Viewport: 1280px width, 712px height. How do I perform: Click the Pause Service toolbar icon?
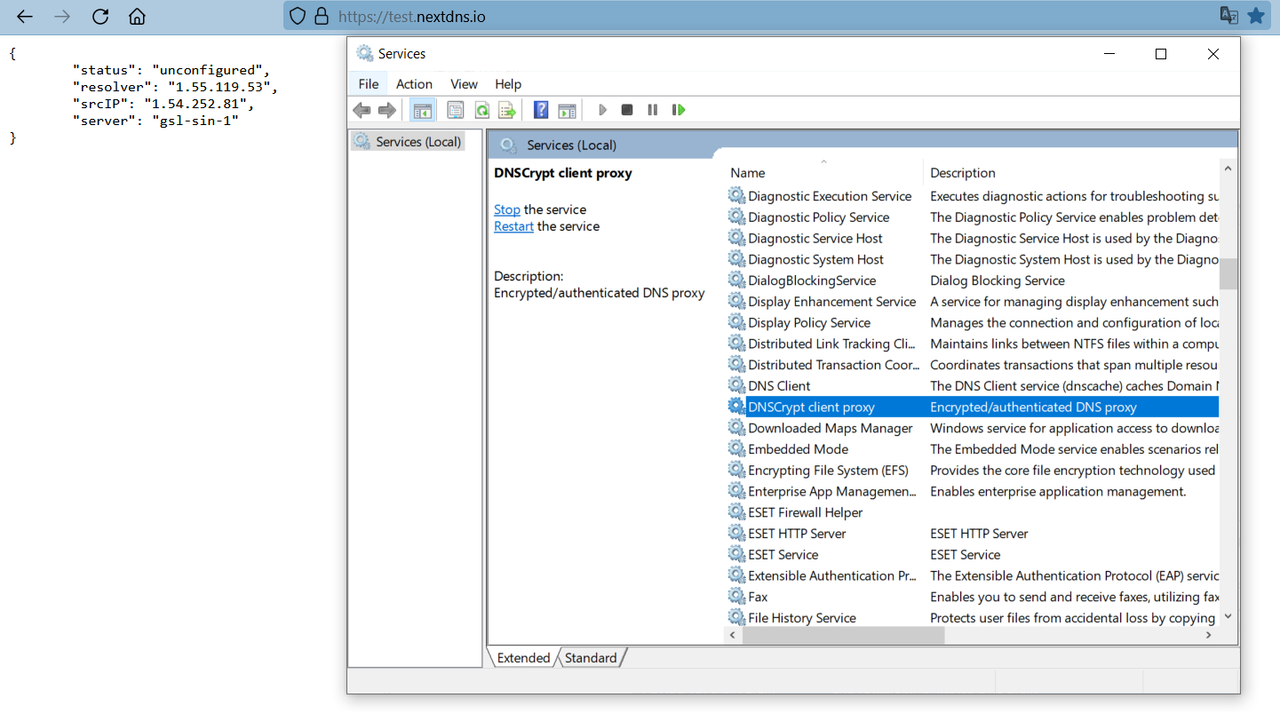[653, 110]
